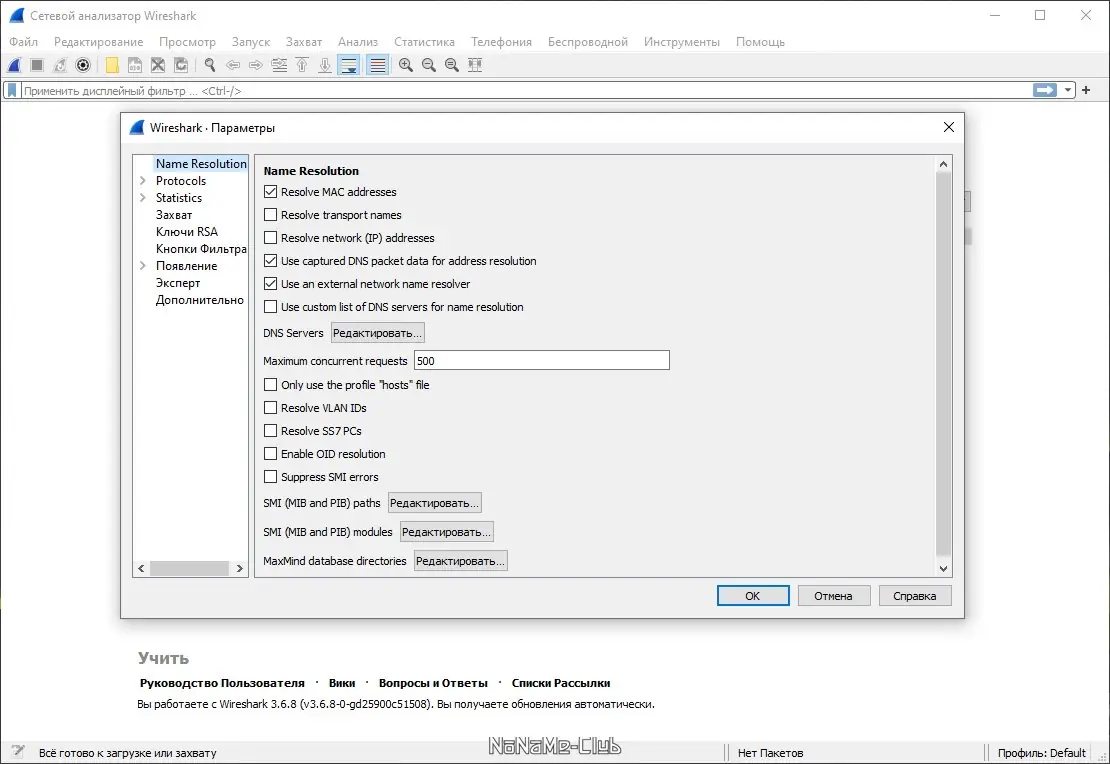Expand the Statistics tree node
Viewport: 1110px width, 764px height.
click(x=143, y=198)
